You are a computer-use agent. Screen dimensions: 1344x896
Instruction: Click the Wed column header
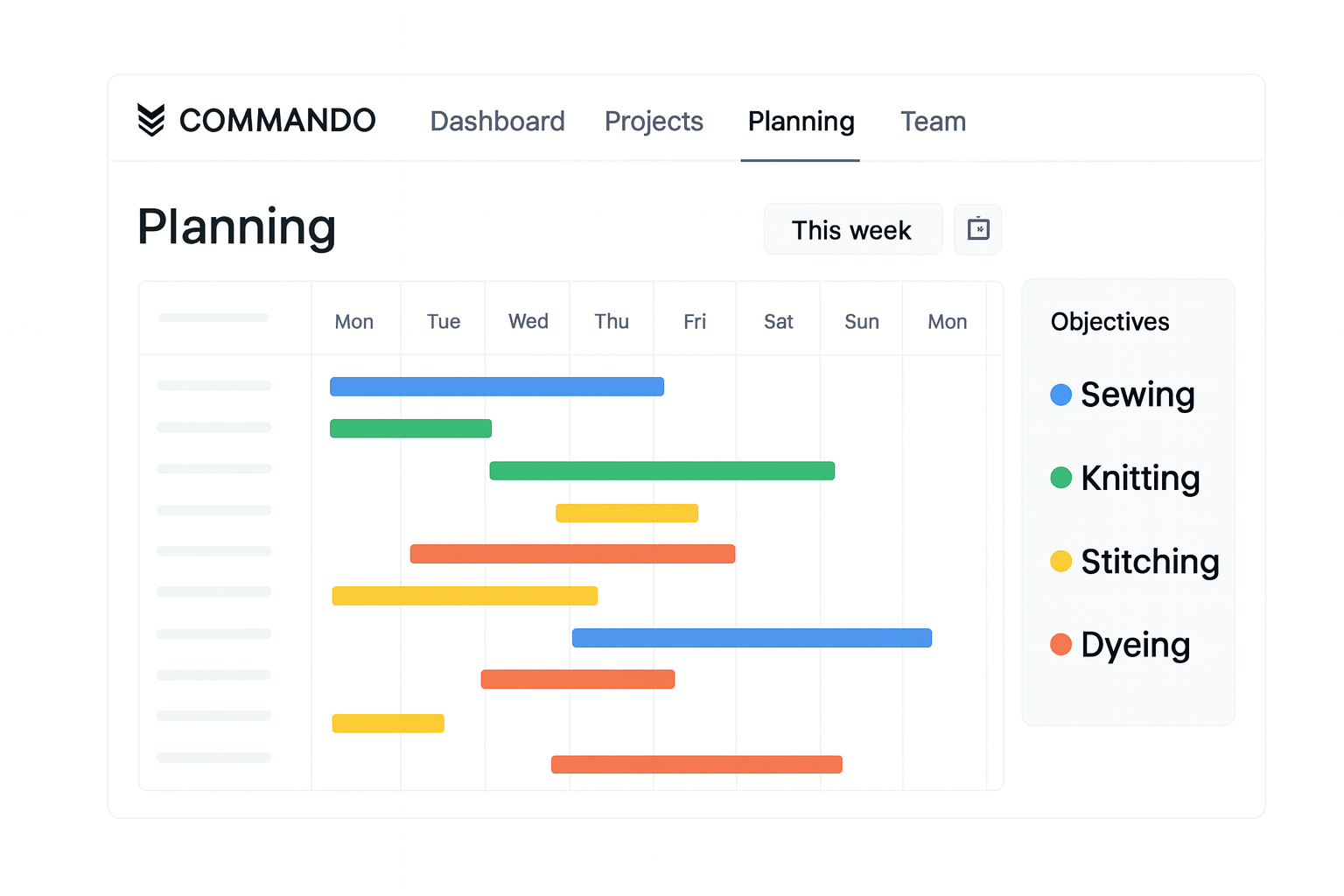(x=528, y=321)
